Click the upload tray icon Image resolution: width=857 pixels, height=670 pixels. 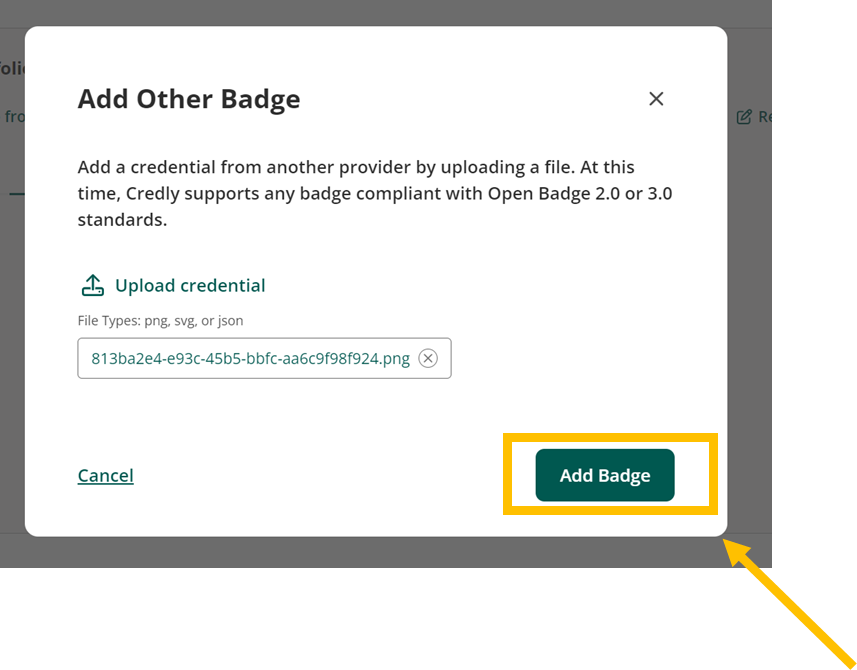tap(92, 285)
